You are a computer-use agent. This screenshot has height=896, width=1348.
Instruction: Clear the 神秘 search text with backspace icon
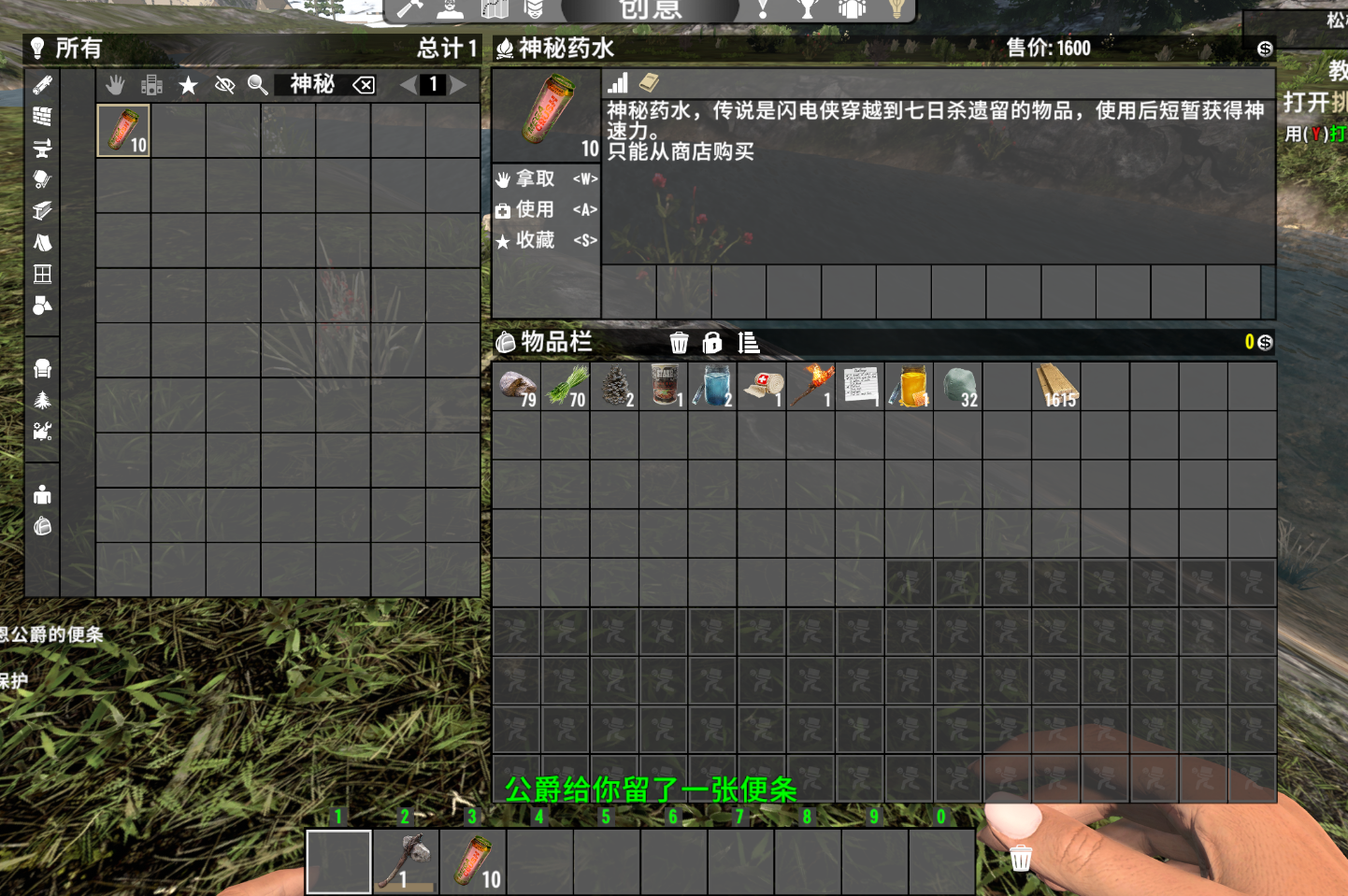coord(364,85)
